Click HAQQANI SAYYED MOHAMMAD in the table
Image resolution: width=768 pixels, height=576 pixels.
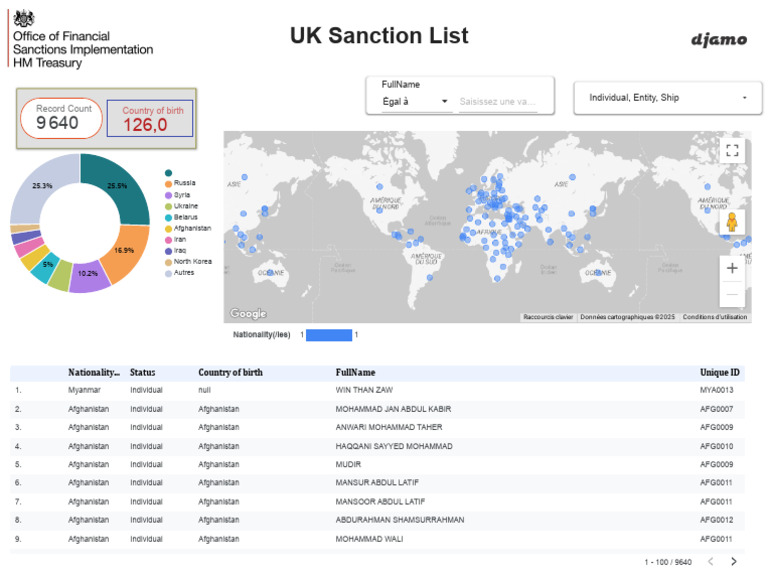point(394,446)
